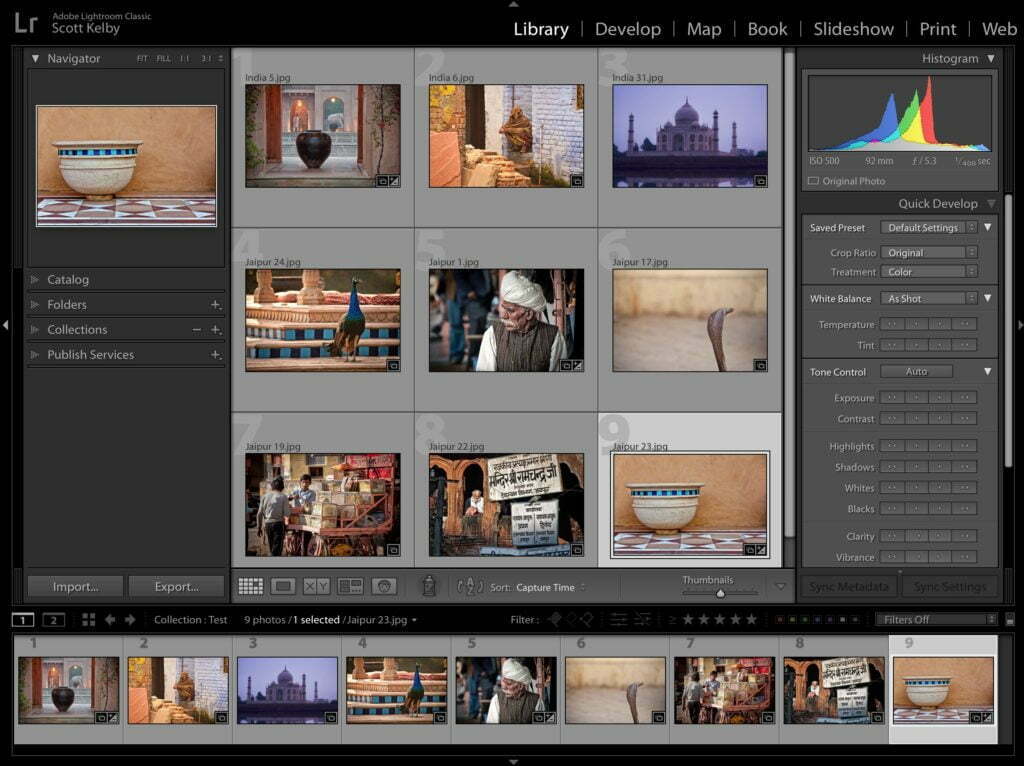Open Survey view icon in toolbar

click(x=350, y=586)
